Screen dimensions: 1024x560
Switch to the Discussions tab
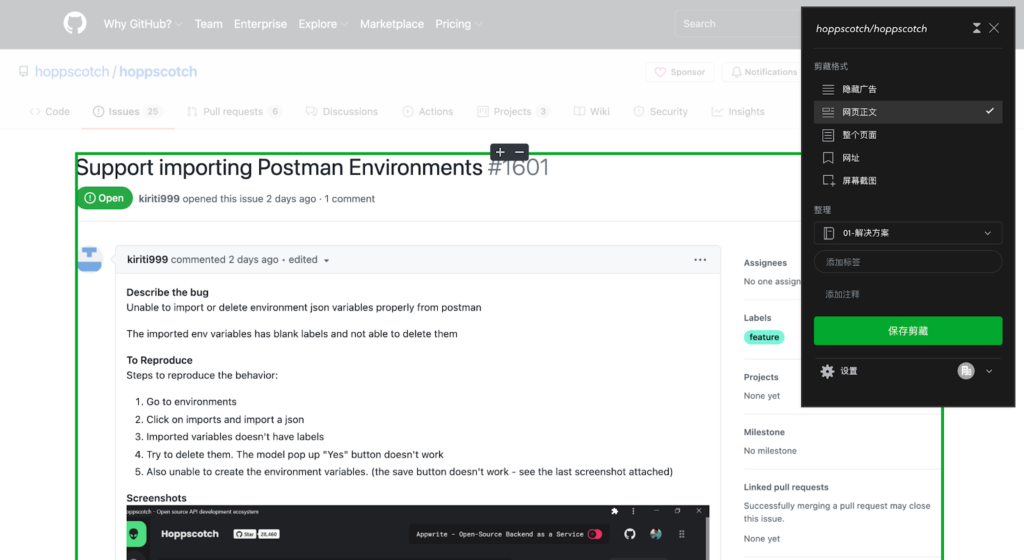(342, 112)
